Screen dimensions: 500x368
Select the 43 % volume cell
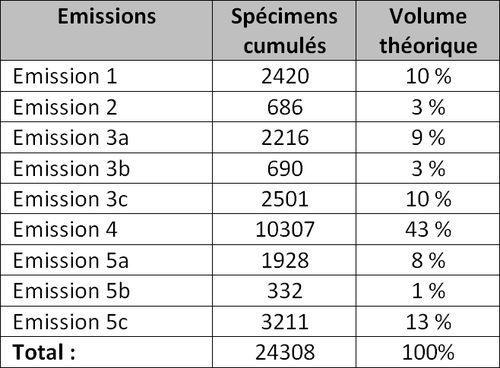pos(428,230)
